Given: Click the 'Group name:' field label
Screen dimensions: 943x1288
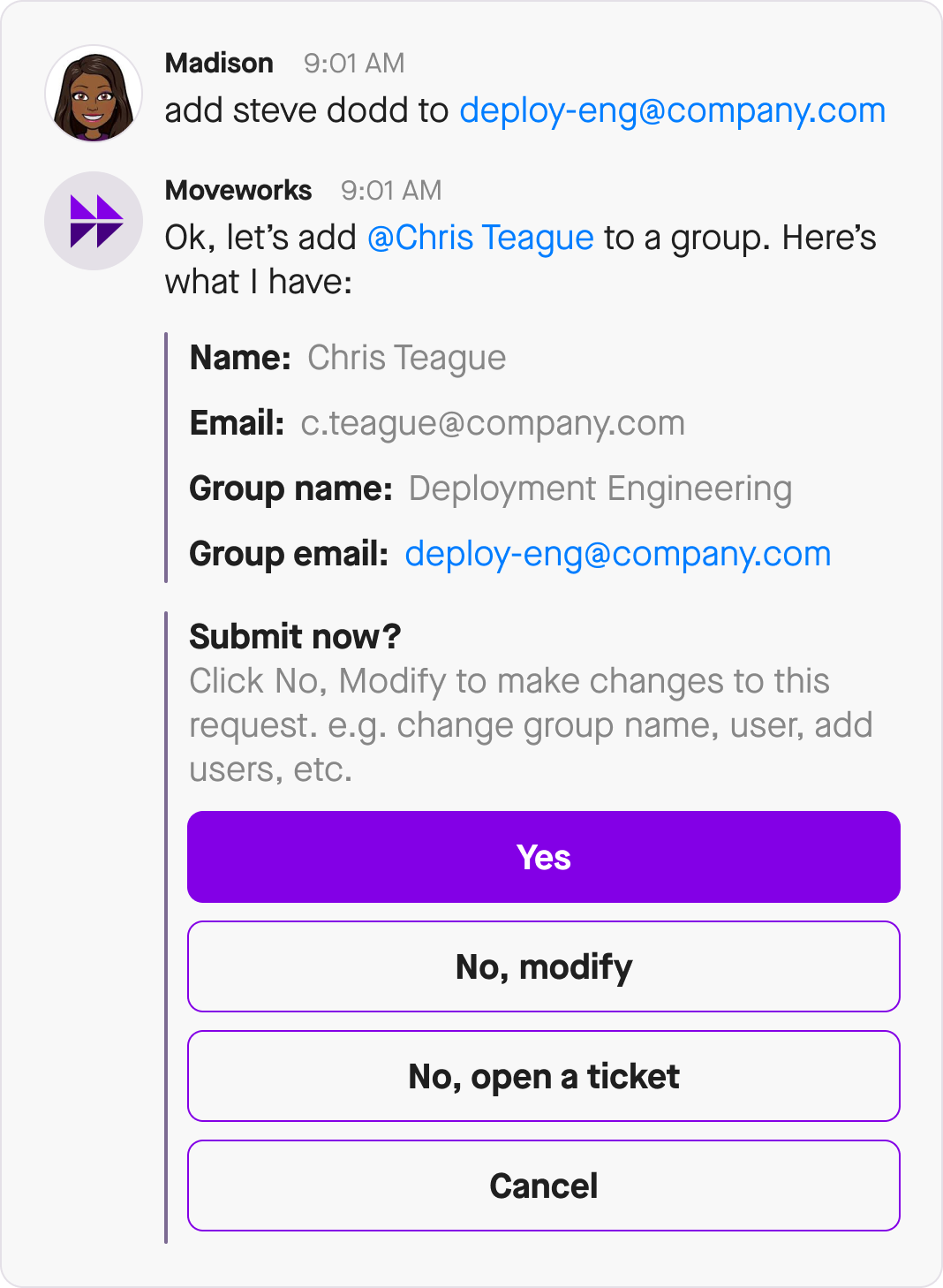Looking at the screenshot, I should point(290,489).
